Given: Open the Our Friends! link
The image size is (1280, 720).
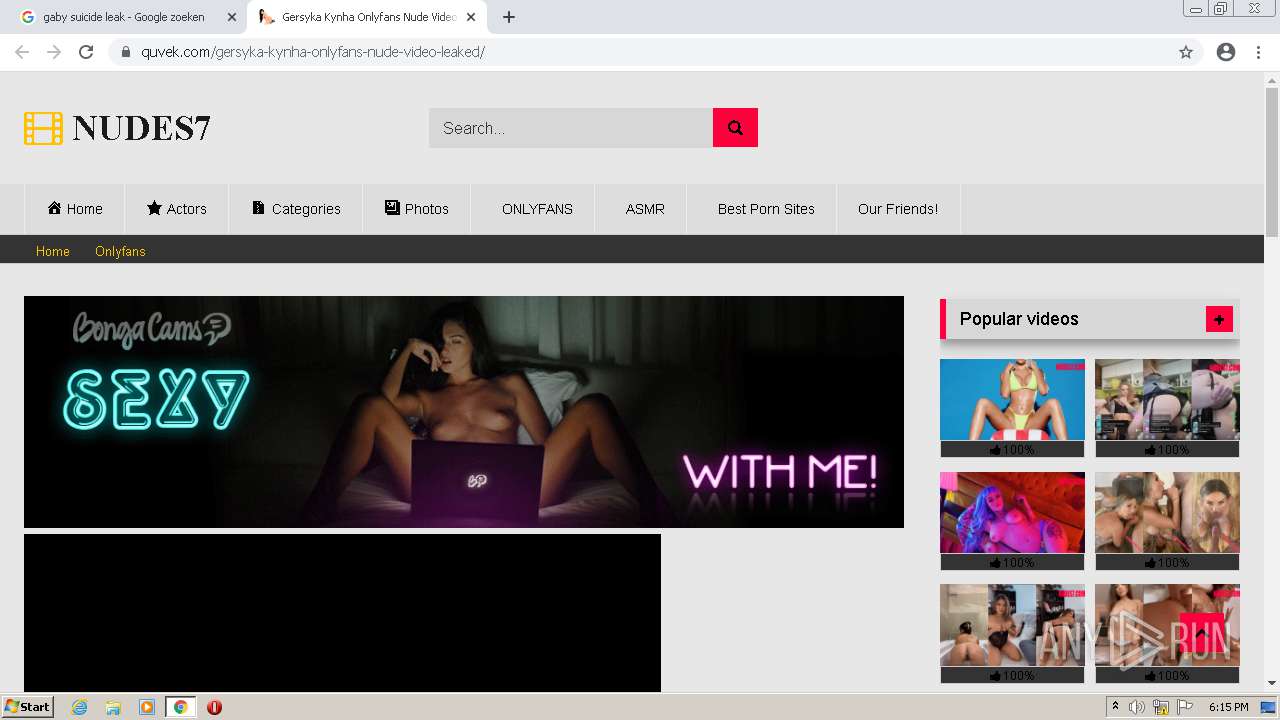Looking at the screenshot, I should click(x=898, y=209).
